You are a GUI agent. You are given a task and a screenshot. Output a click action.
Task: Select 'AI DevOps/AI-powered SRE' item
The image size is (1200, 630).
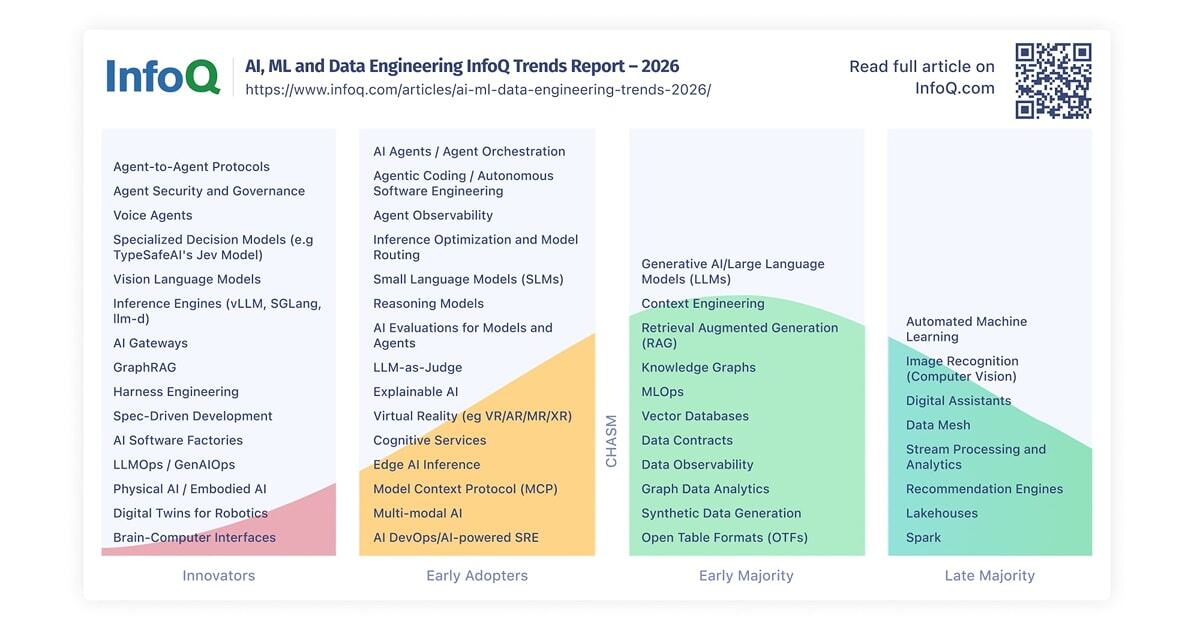tap(456, 537)
